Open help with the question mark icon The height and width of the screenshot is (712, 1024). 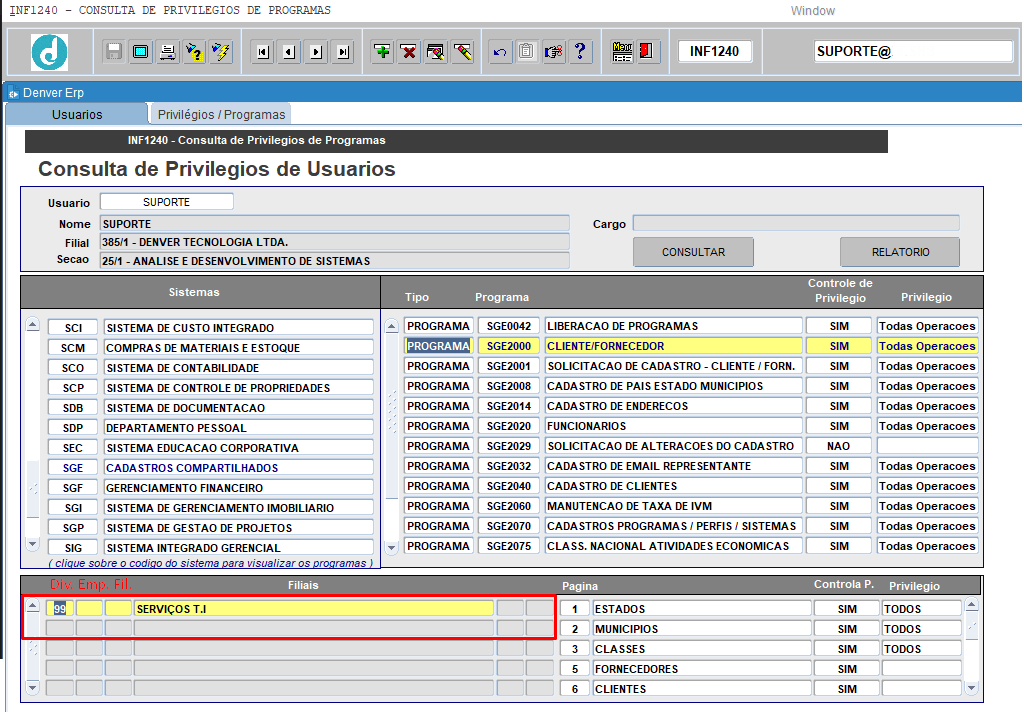[580, 52]
